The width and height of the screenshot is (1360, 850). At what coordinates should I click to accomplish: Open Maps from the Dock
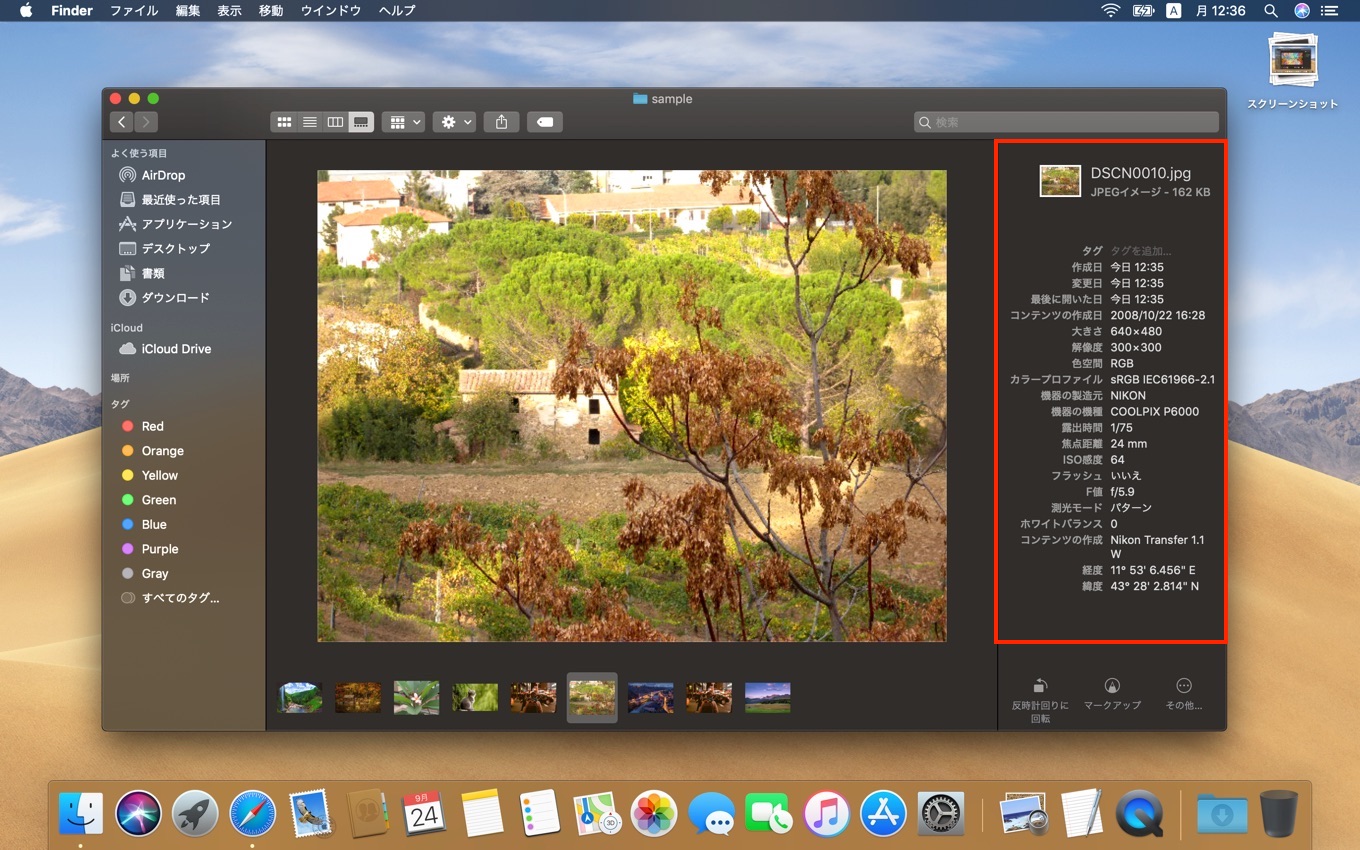[x=597, y=813]
